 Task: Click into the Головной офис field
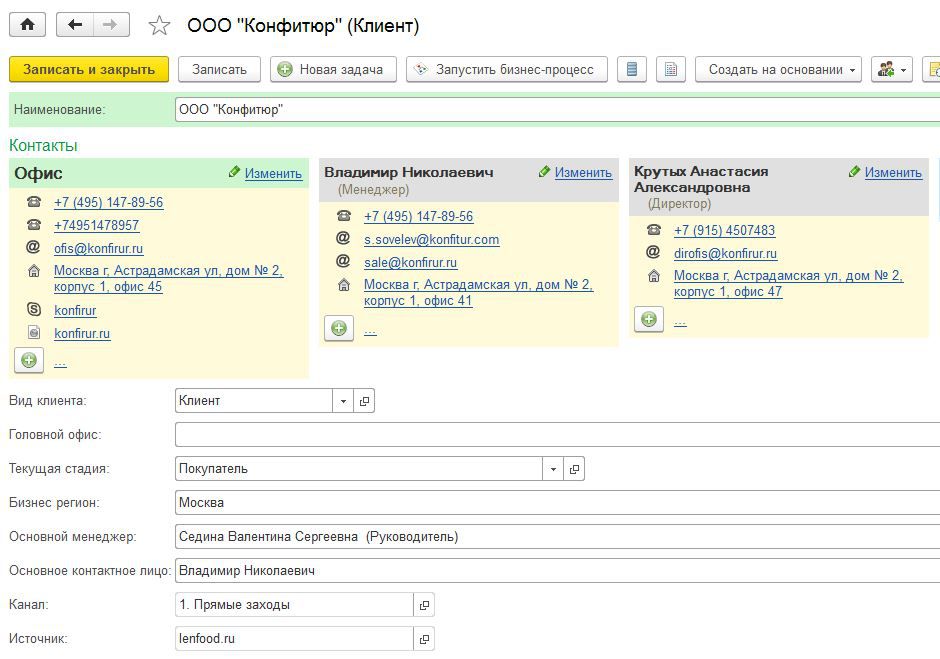[x=555, y=435]
